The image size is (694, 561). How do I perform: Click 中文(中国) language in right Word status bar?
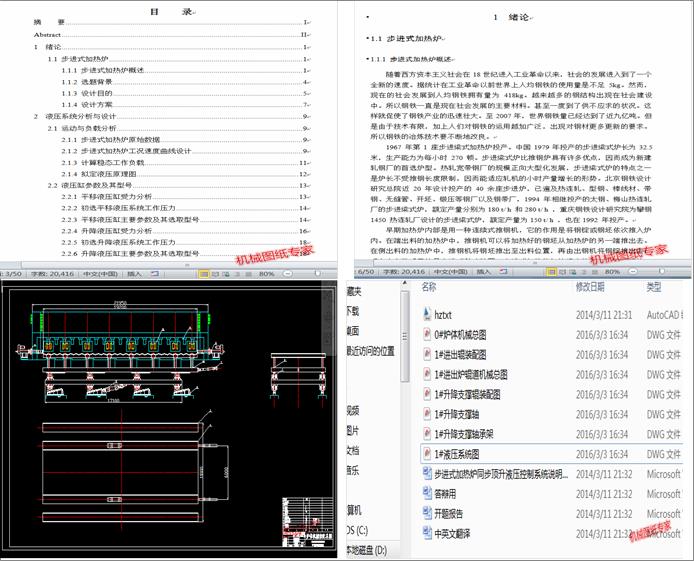[x=451, y=272]
